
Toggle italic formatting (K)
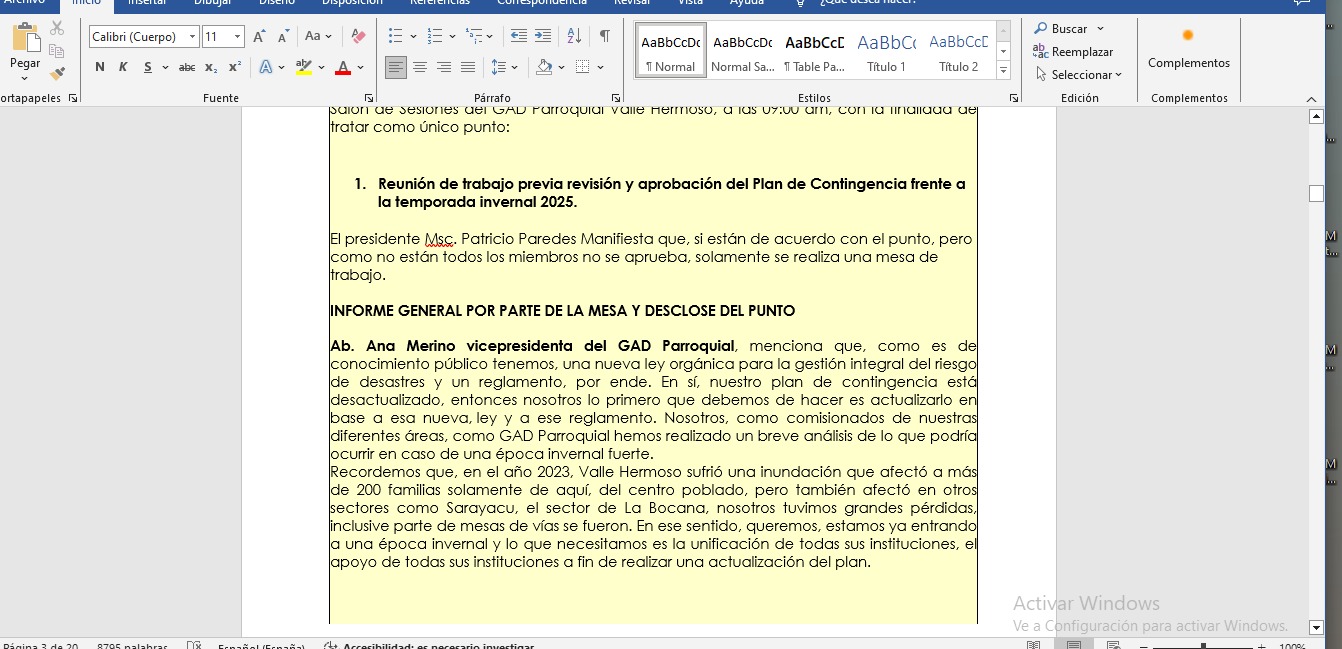(x=123, y=68)
